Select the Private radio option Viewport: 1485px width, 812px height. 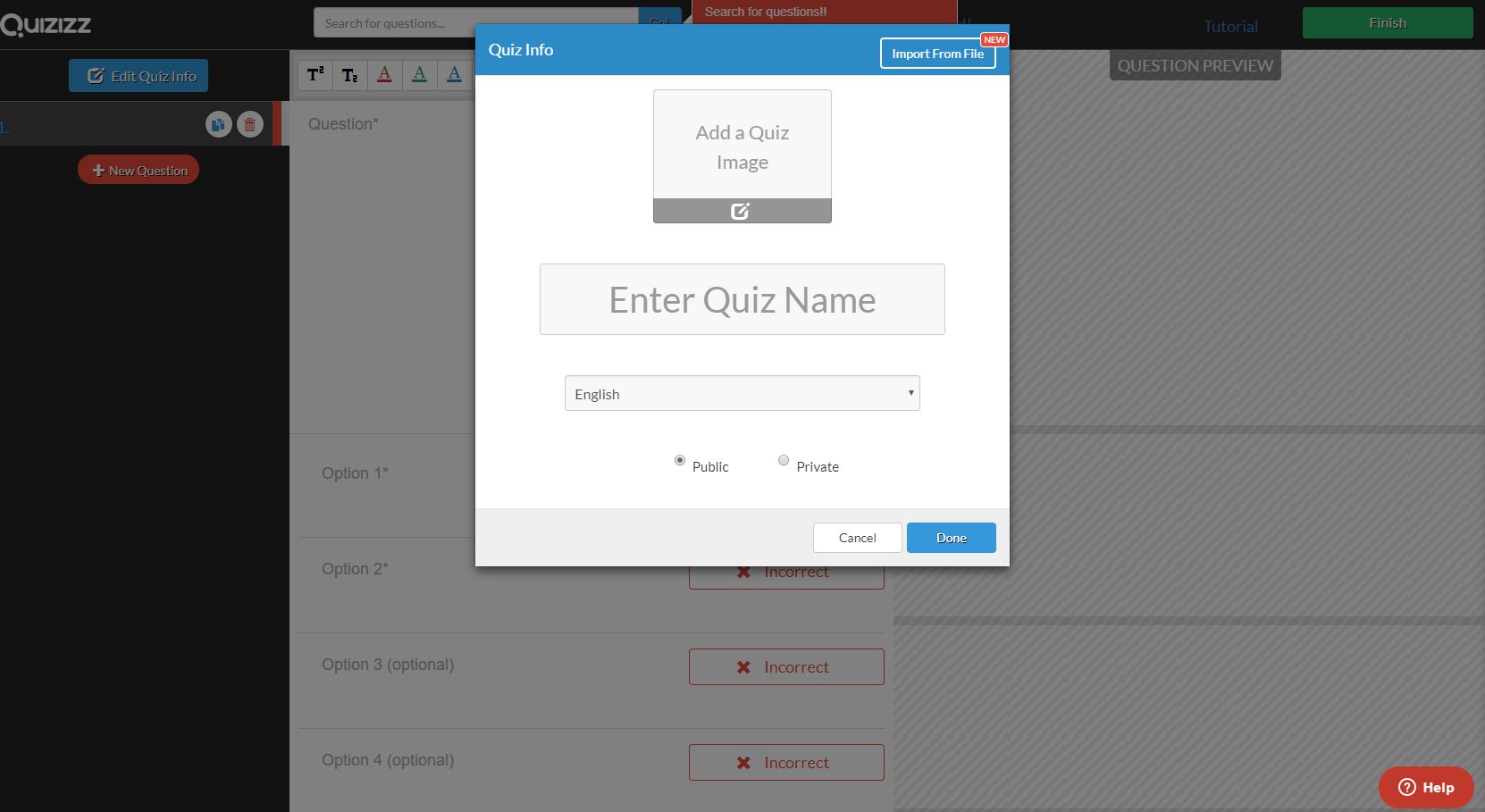(784, 461)
